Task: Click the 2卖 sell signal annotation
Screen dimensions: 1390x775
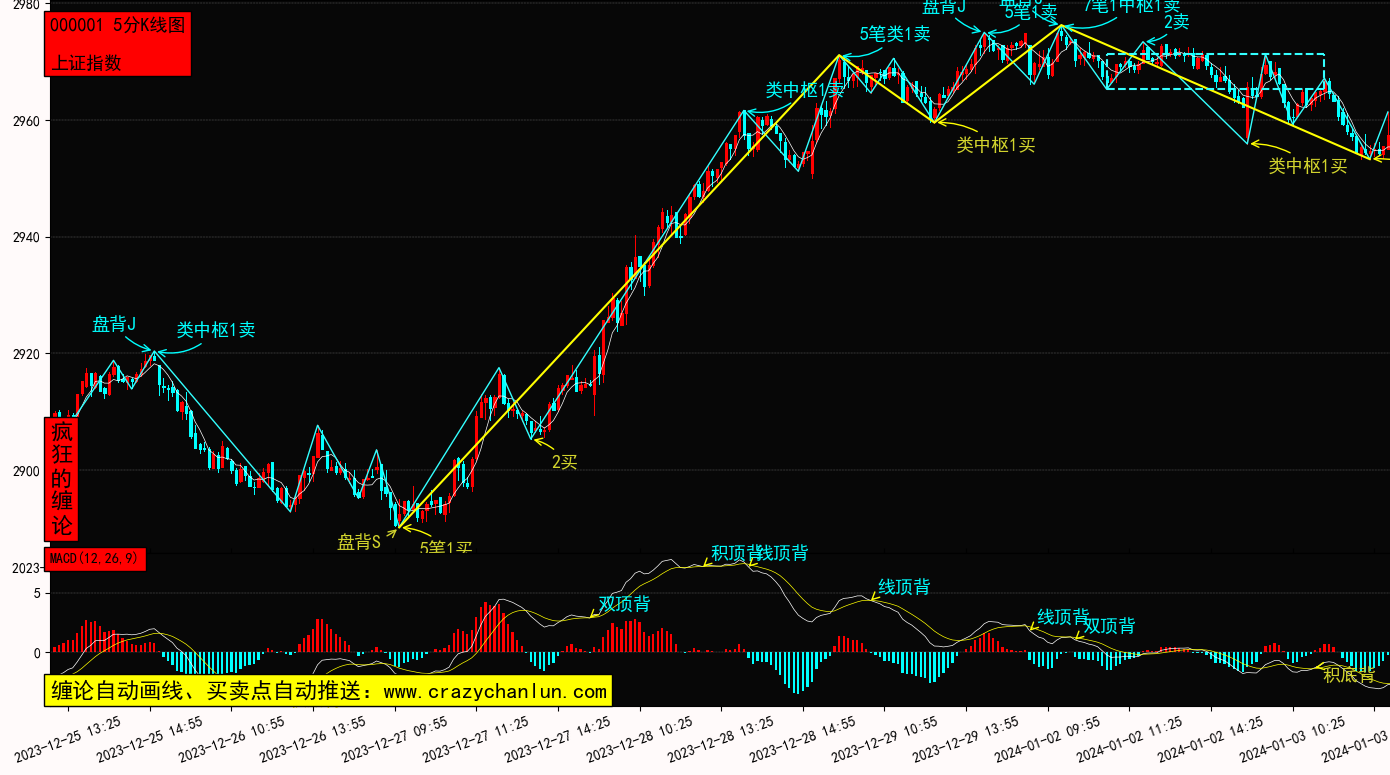Action: (x=1176, y=22)
